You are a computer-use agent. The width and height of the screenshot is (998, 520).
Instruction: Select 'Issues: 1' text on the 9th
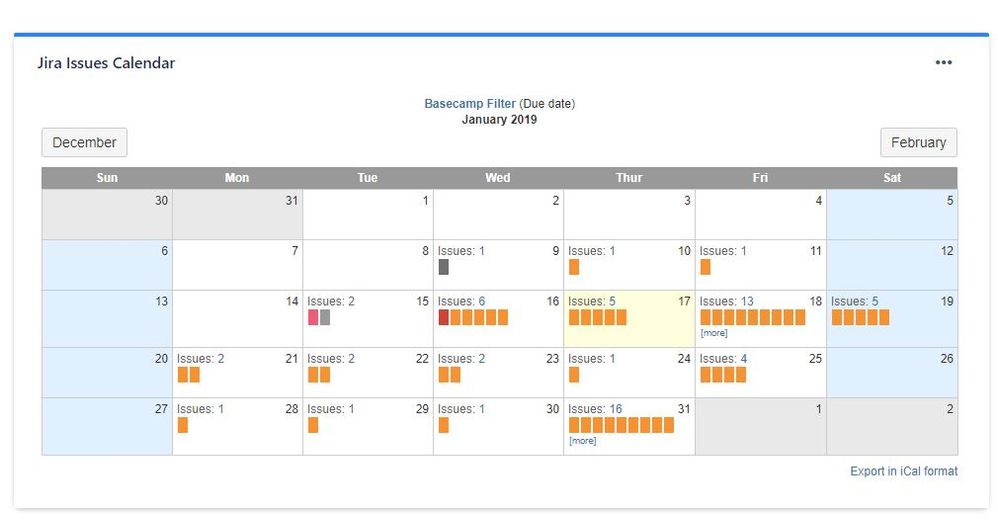pyautogui.click(x=461, y=251)
